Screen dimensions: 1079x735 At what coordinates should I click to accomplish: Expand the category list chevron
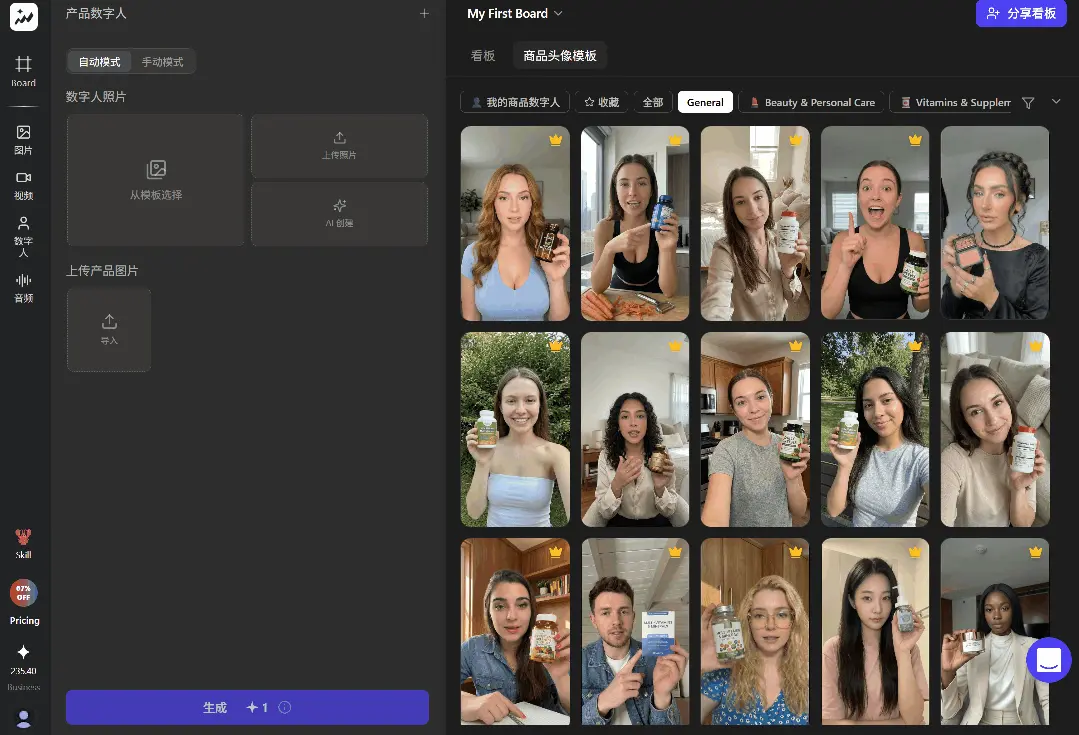coord(1056,102)
